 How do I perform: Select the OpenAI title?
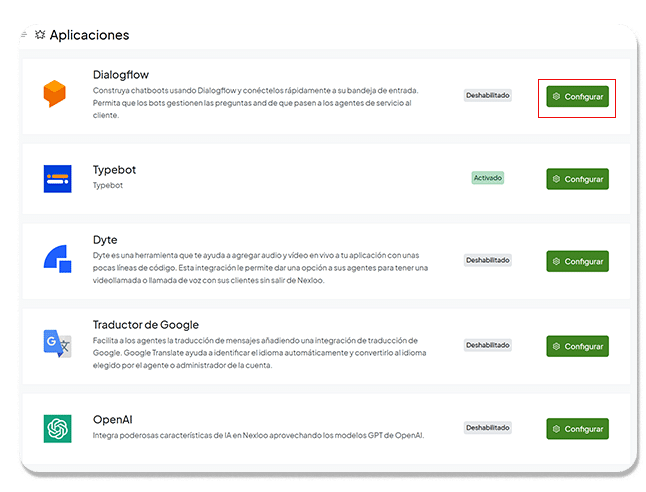point(112,419)
